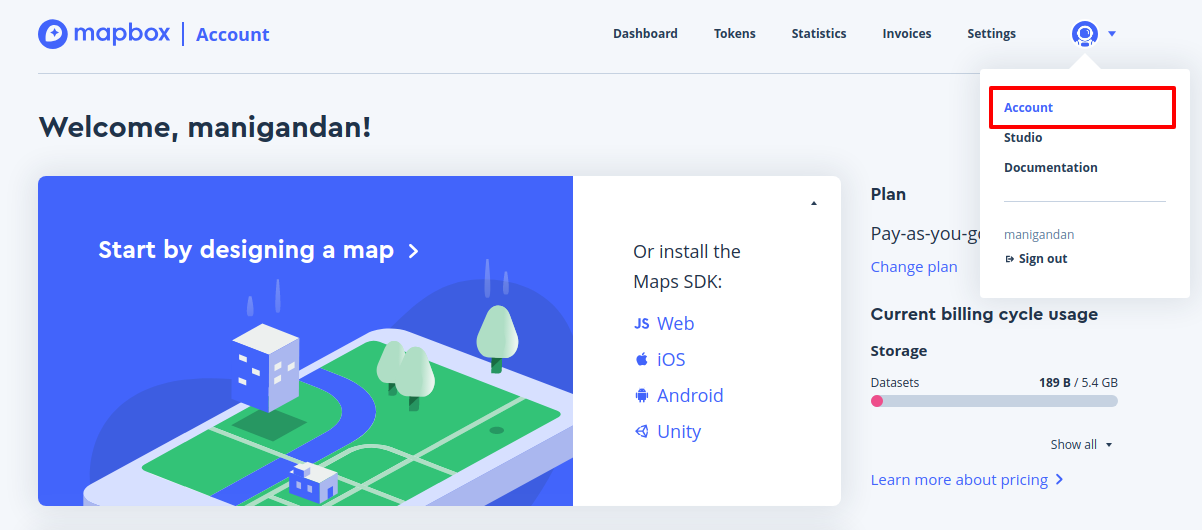Click the Unity logo icon
Image resolution: width=1202 pixels, height=530 pixels.
tap(642, 431)
